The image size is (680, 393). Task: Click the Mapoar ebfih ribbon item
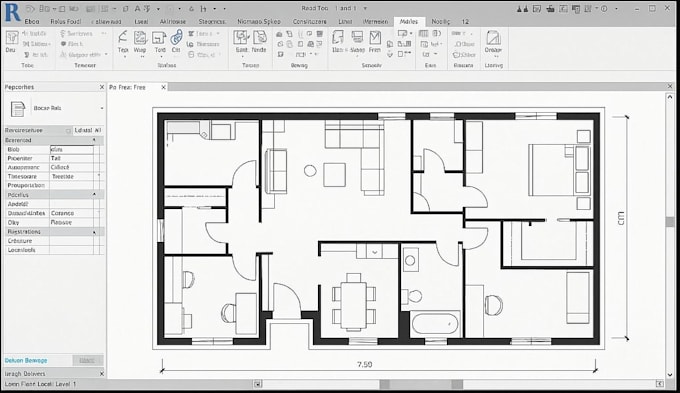click(x=81, y=55)
